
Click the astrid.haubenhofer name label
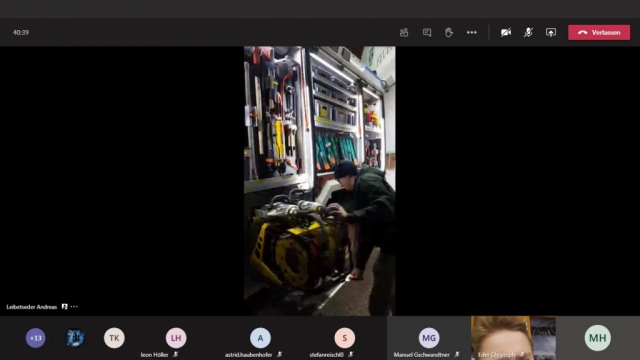tap(248, 355)
